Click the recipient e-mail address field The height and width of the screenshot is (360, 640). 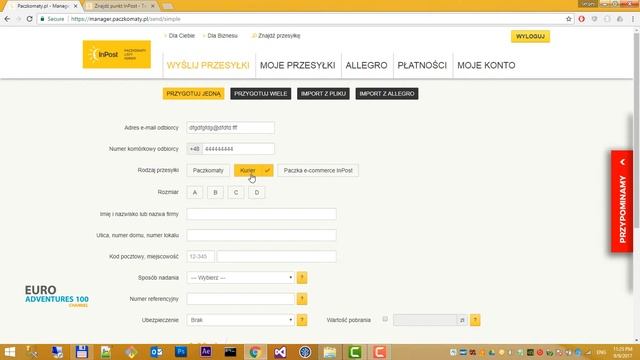click(x=231, y=128)
